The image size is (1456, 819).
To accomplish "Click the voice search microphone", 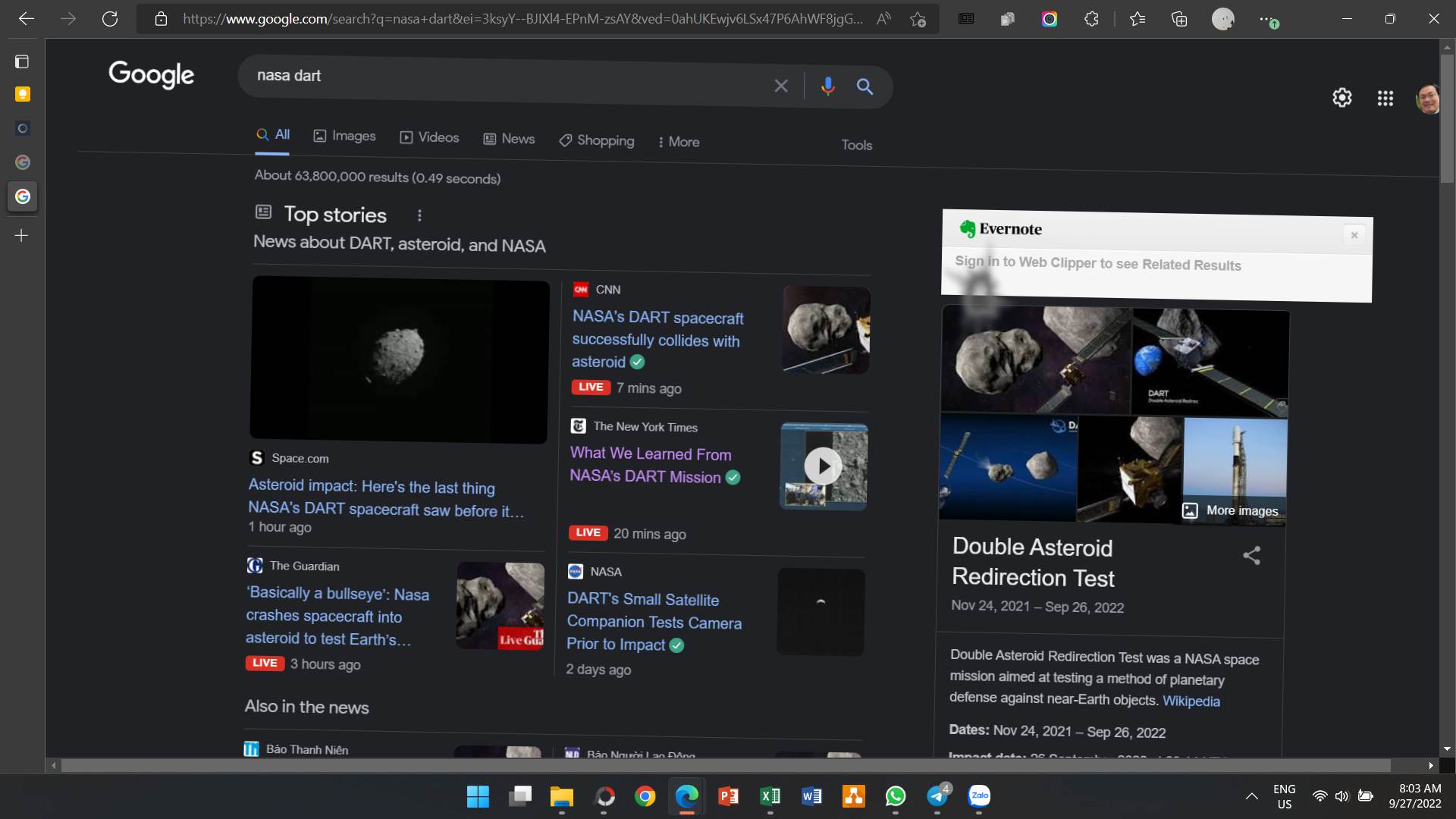I will pos(828,86).
